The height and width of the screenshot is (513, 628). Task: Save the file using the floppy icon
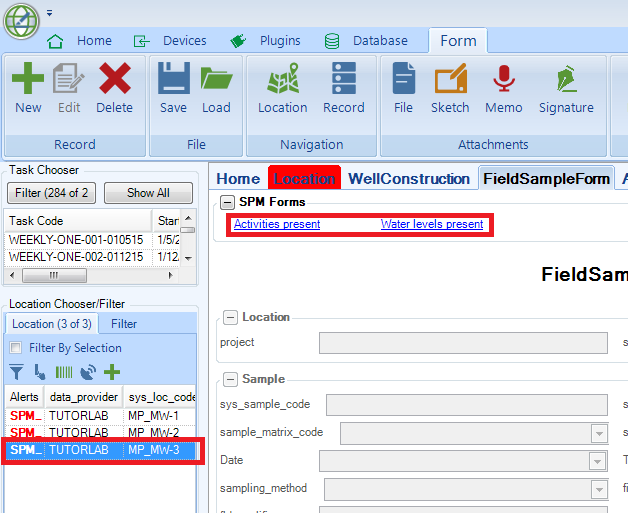pyautogui.click(x=173, y=88)
